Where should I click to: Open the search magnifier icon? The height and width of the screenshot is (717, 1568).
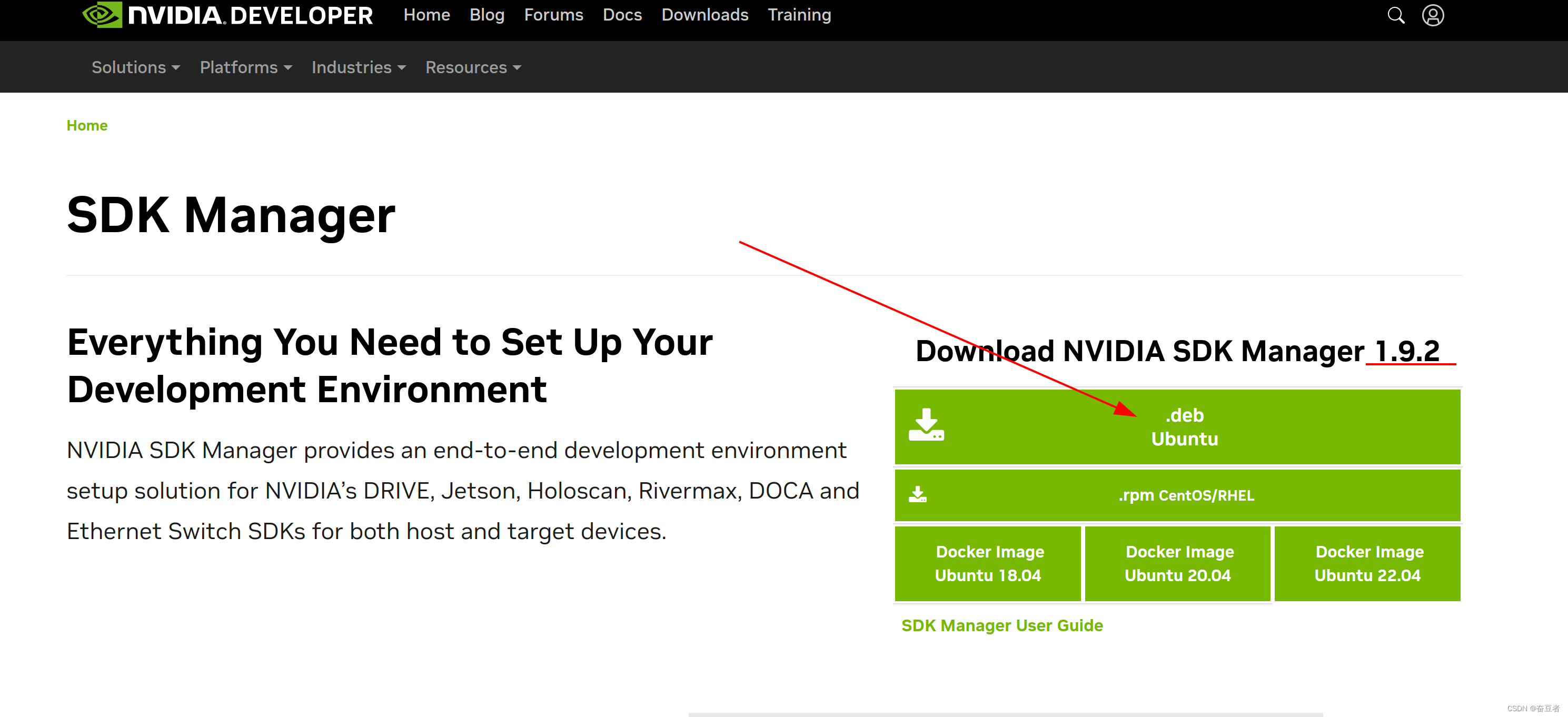[x=1396, y=15]
